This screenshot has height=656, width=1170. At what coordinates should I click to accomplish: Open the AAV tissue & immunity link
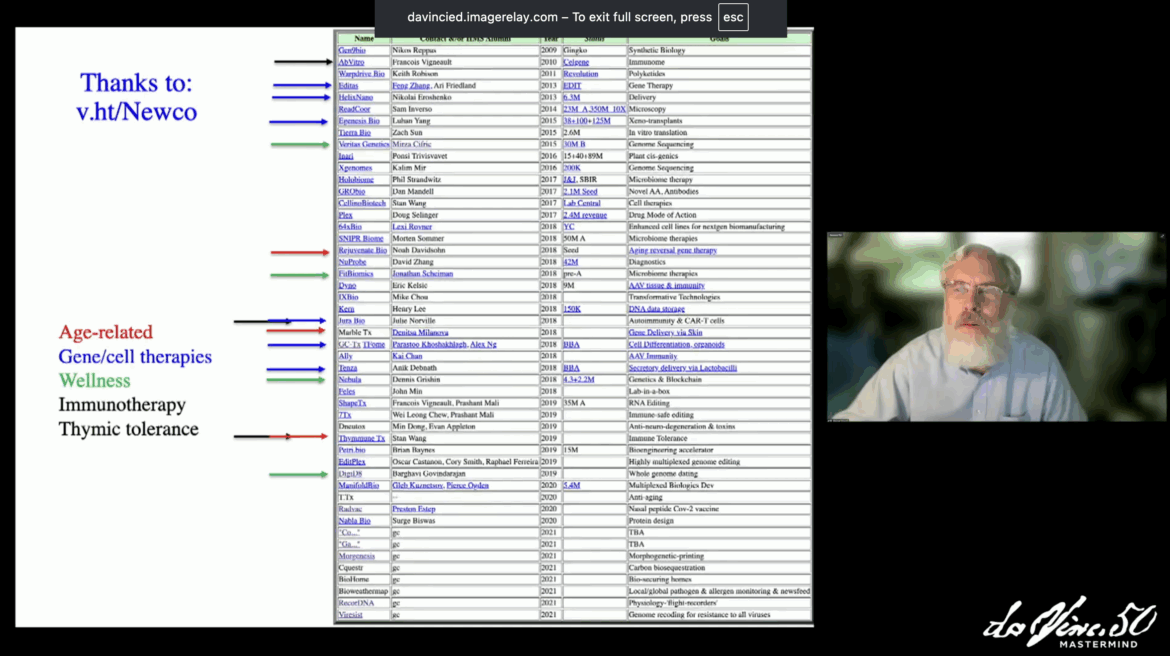666,286
